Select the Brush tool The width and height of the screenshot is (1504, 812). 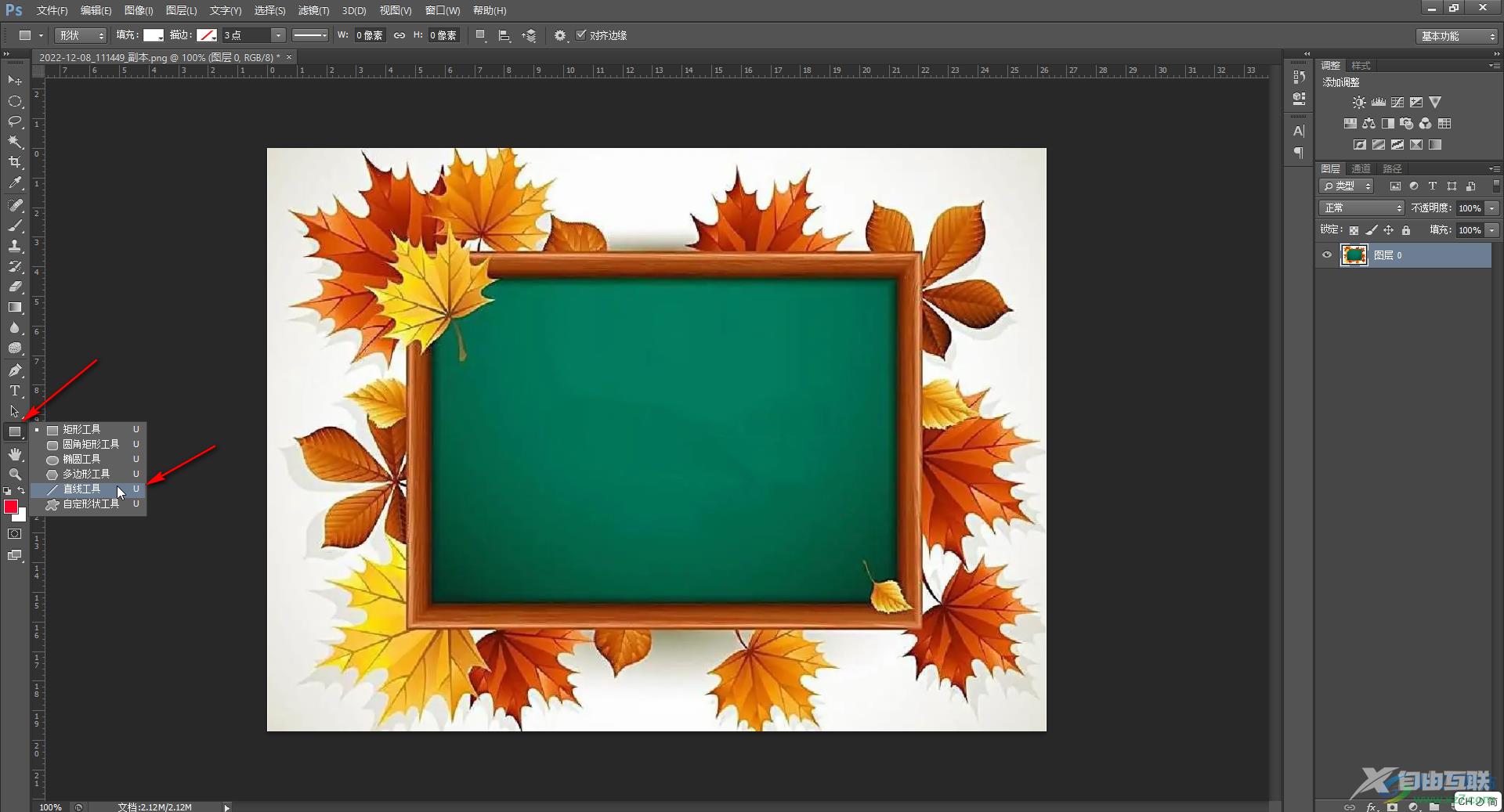point(15,226)
